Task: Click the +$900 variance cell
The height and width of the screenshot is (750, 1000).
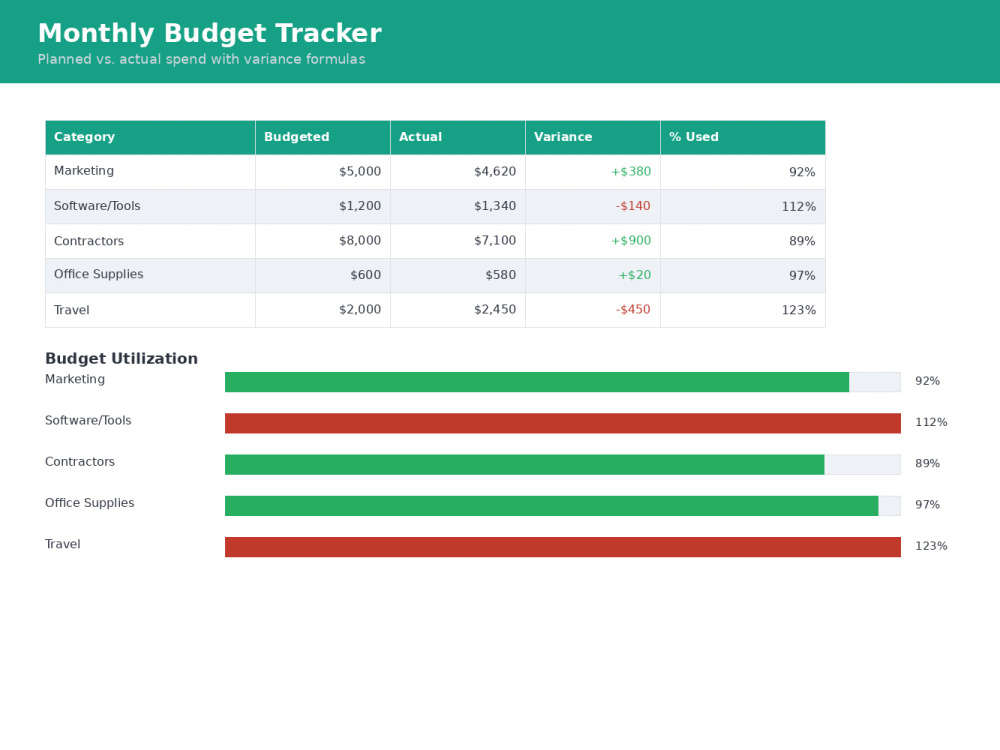Action: (x=593, y=241)
